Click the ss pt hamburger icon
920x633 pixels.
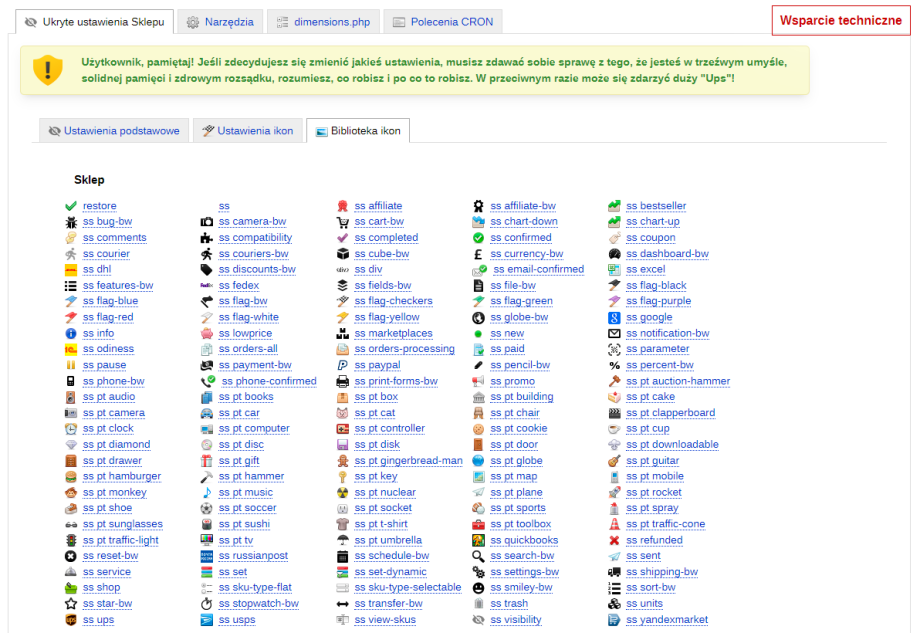click(71, 476)
